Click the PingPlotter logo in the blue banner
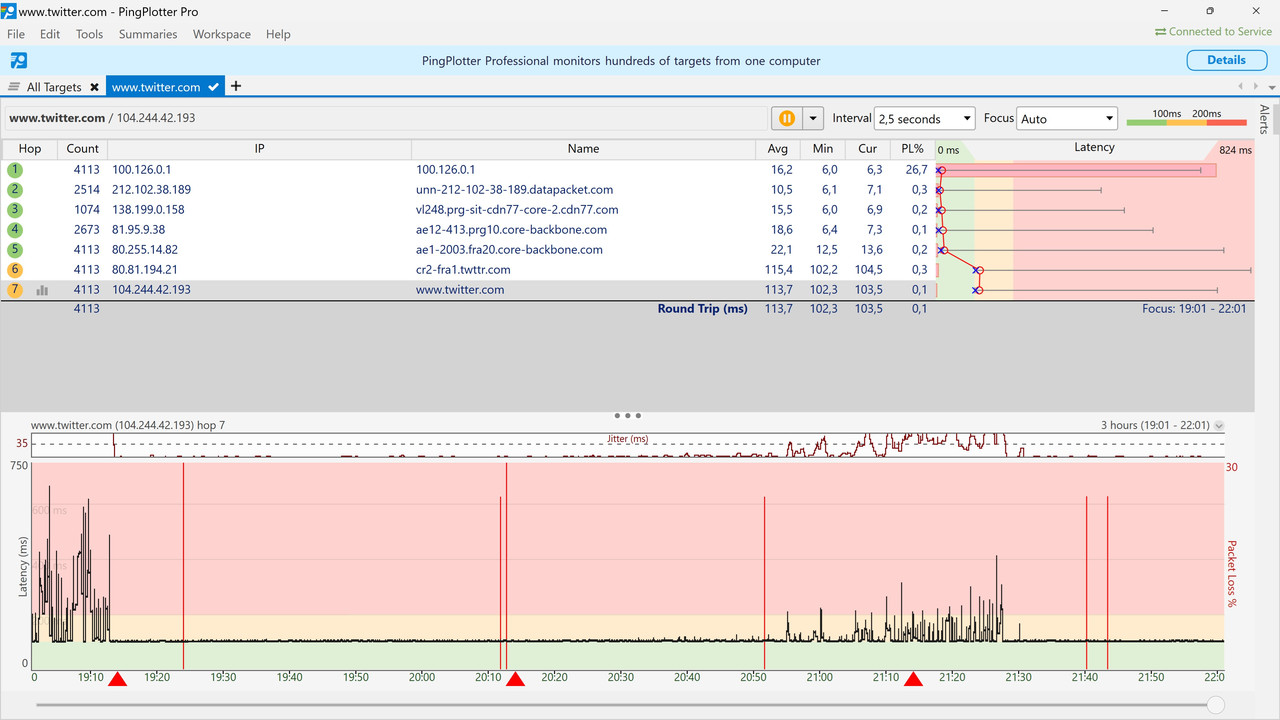Image resolution: width=1280 pixels, height=720 pixels. 18,61
